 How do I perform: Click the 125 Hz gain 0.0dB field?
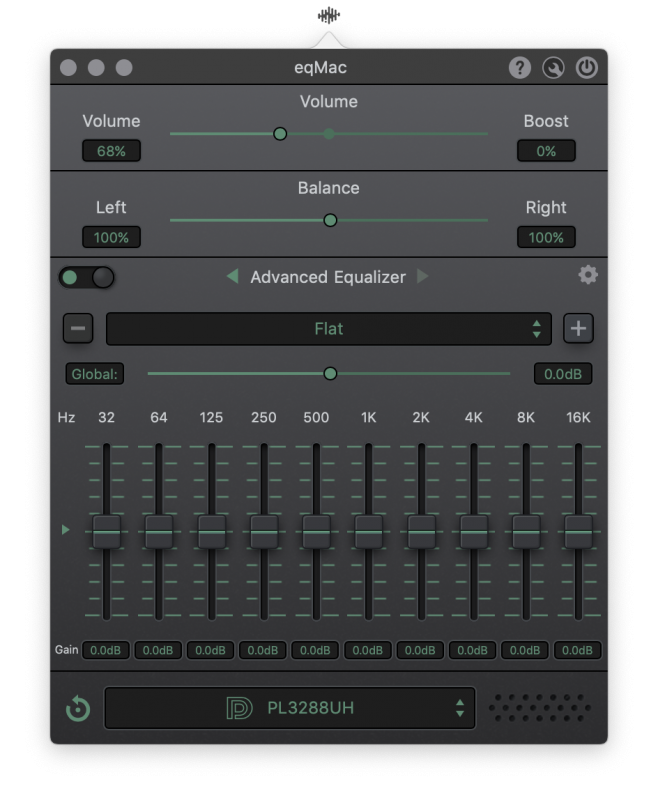pyautogui.click(x=210, y=650)
